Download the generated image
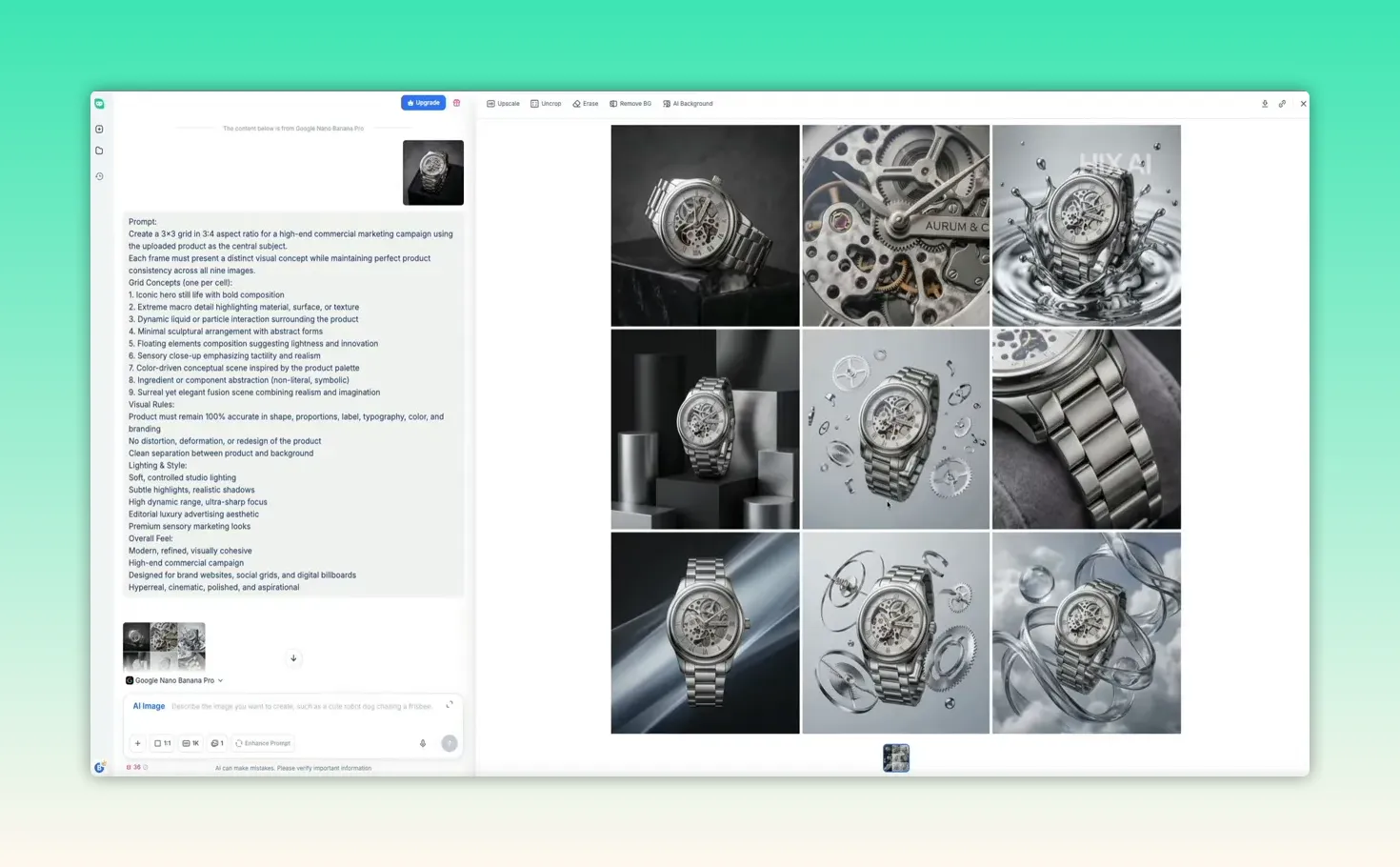 point(1265,104)
